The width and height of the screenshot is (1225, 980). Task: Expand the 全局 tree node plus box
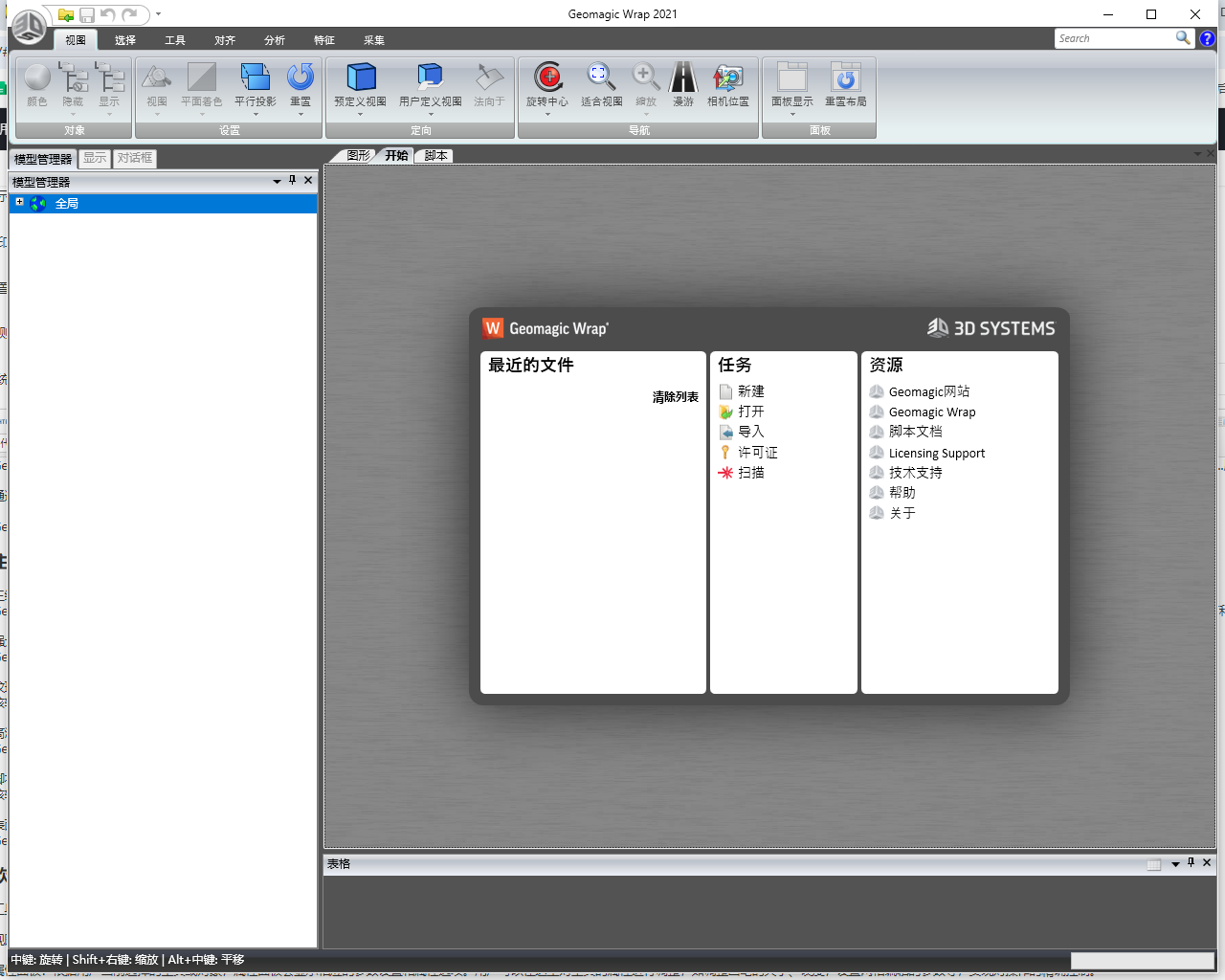(x=19, y=202)
